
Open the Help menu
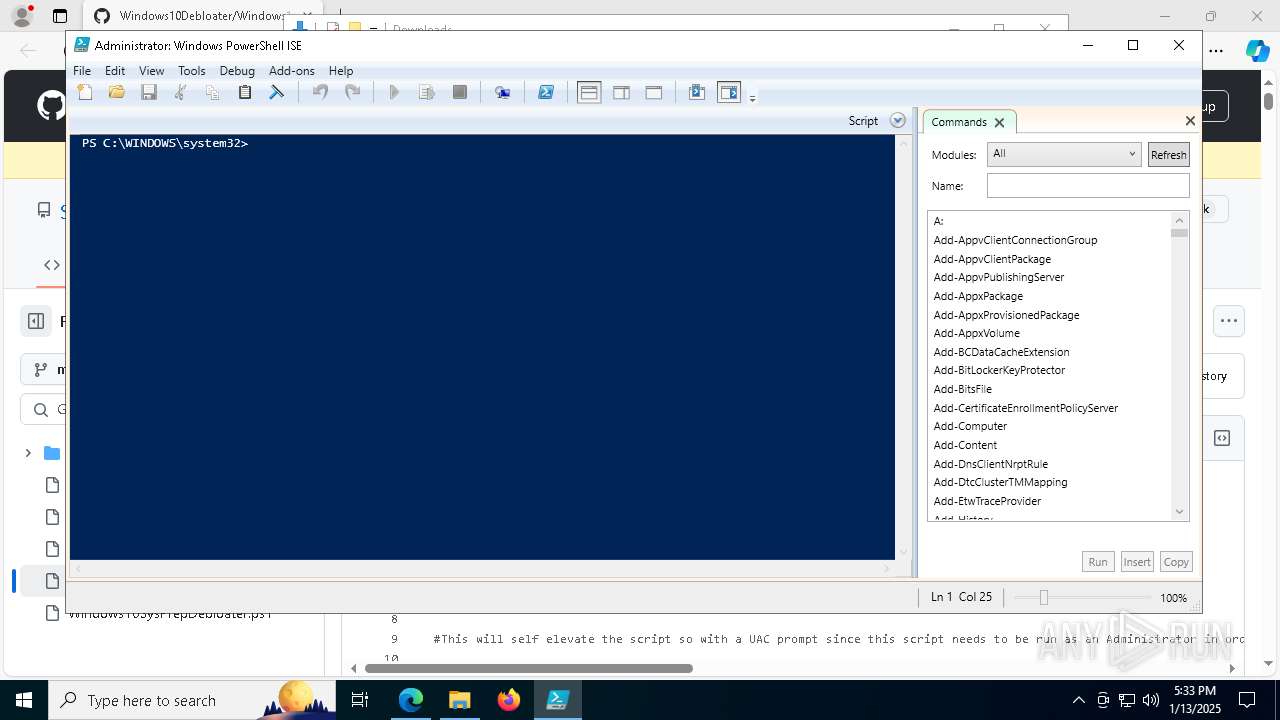pos(341,71)
